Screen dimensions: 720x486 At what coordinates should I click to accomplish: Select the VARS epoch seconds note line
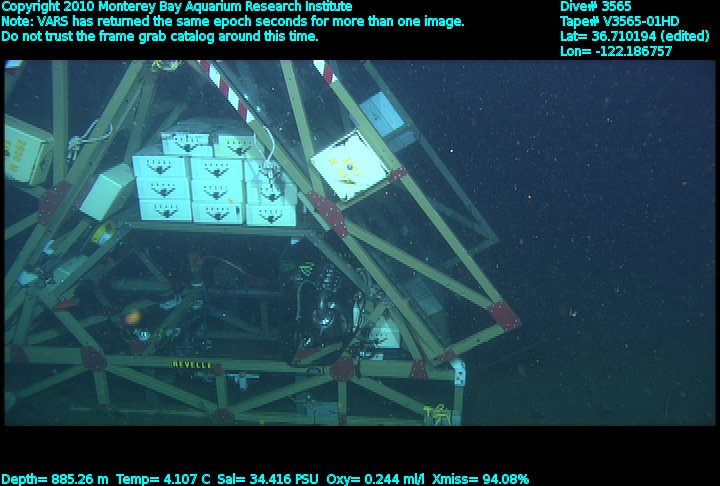pos(233,22)
